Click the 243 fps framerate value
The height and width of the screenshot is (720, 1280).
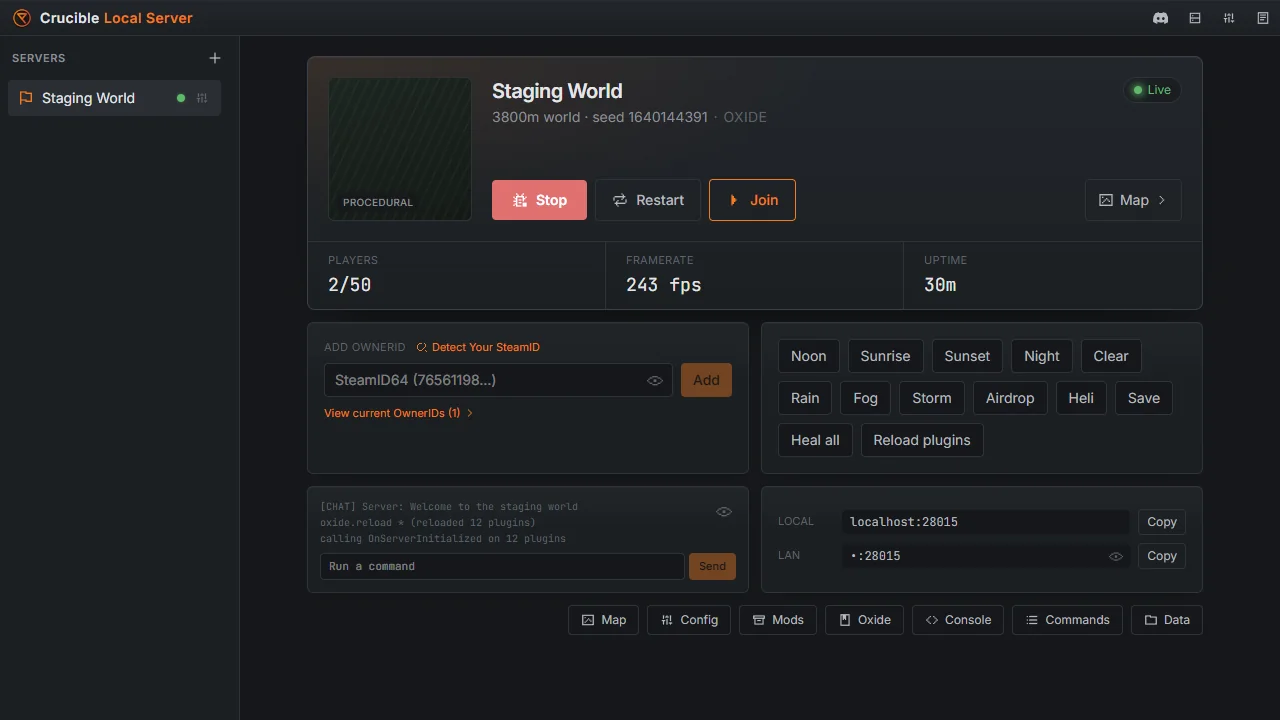(x=664, y=285)
